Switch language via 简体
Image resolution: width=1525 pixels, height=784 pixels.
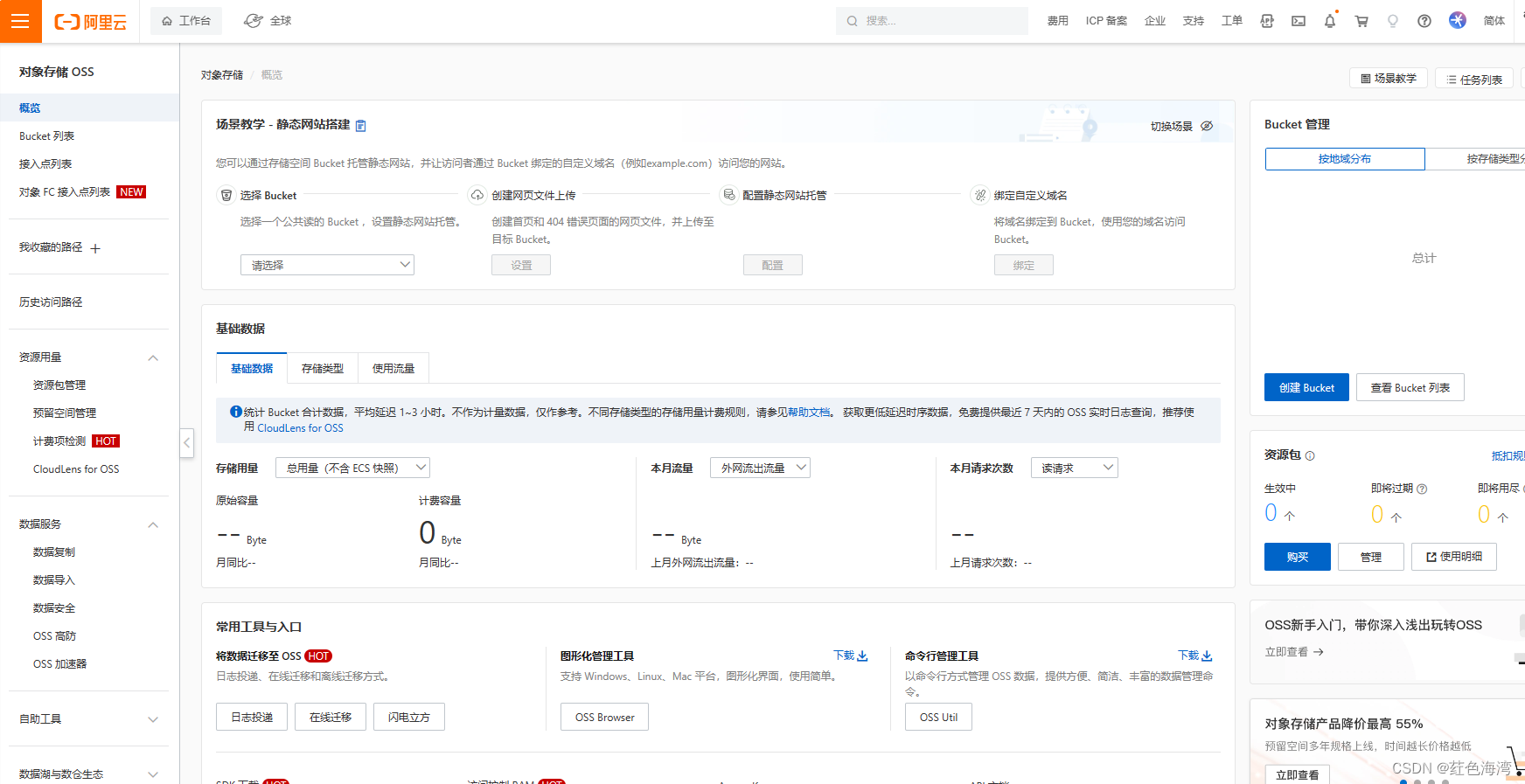tap(1494, 21)
